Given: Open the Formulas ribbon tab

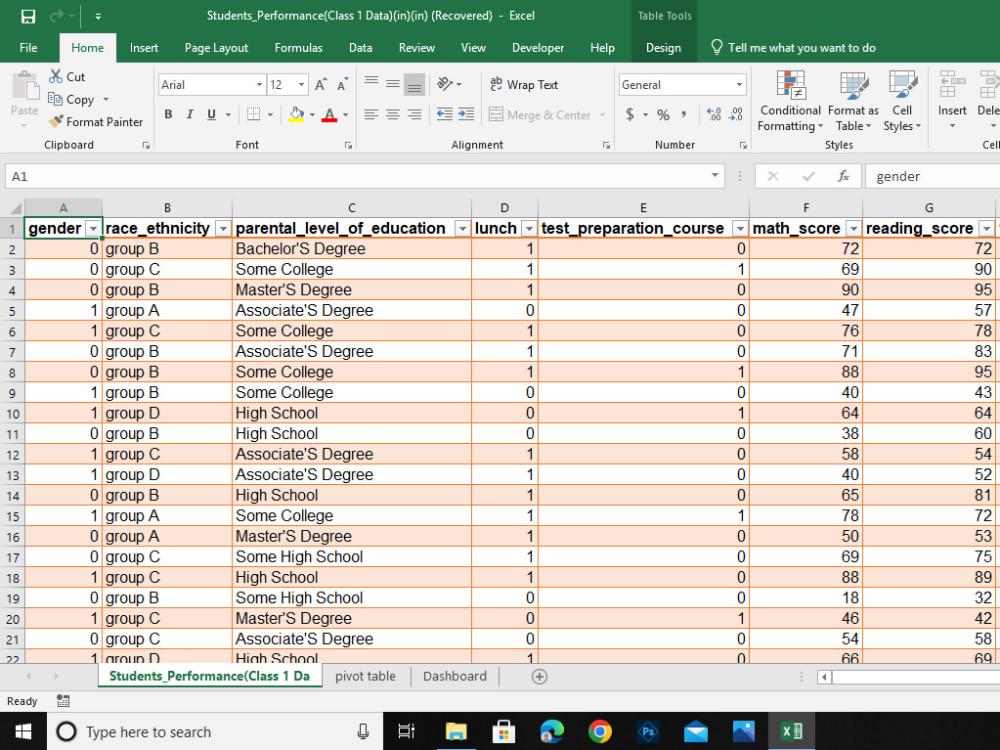Looking at the screenshot, I should (298, 48).
